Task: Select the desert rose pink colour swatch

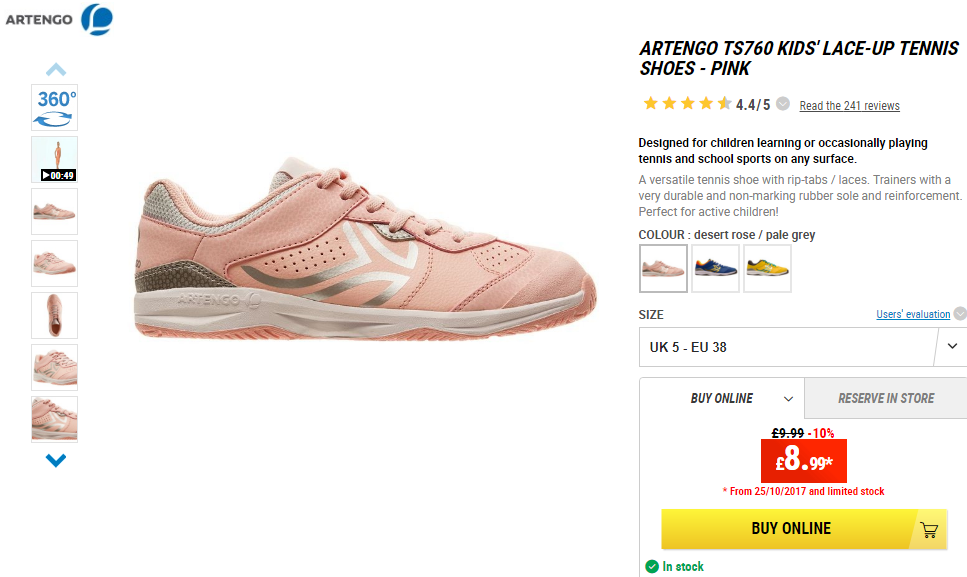Action: coord(664,268)
